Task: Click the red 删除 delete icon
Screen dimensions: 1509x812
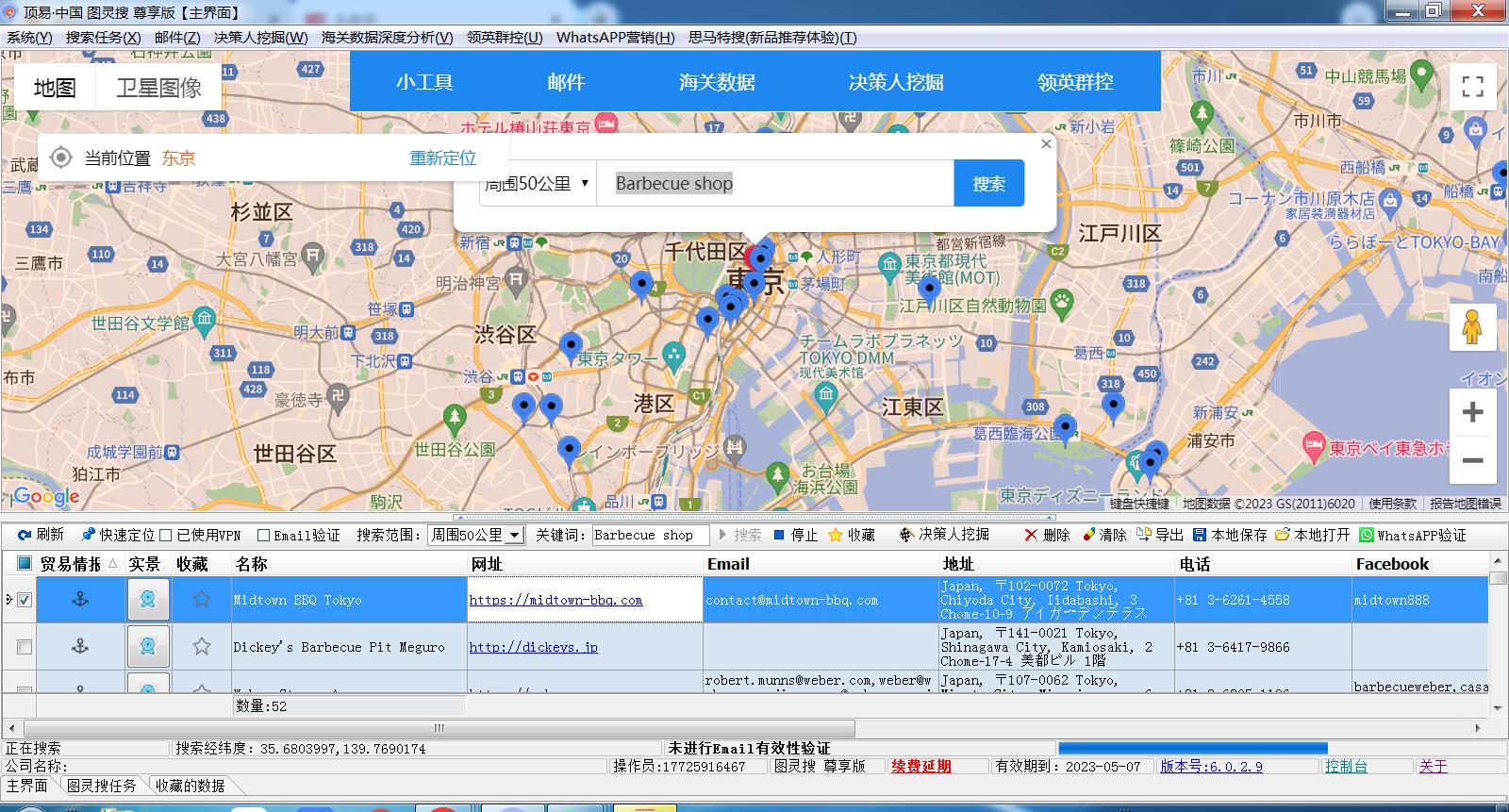Action: [1030, 535]
